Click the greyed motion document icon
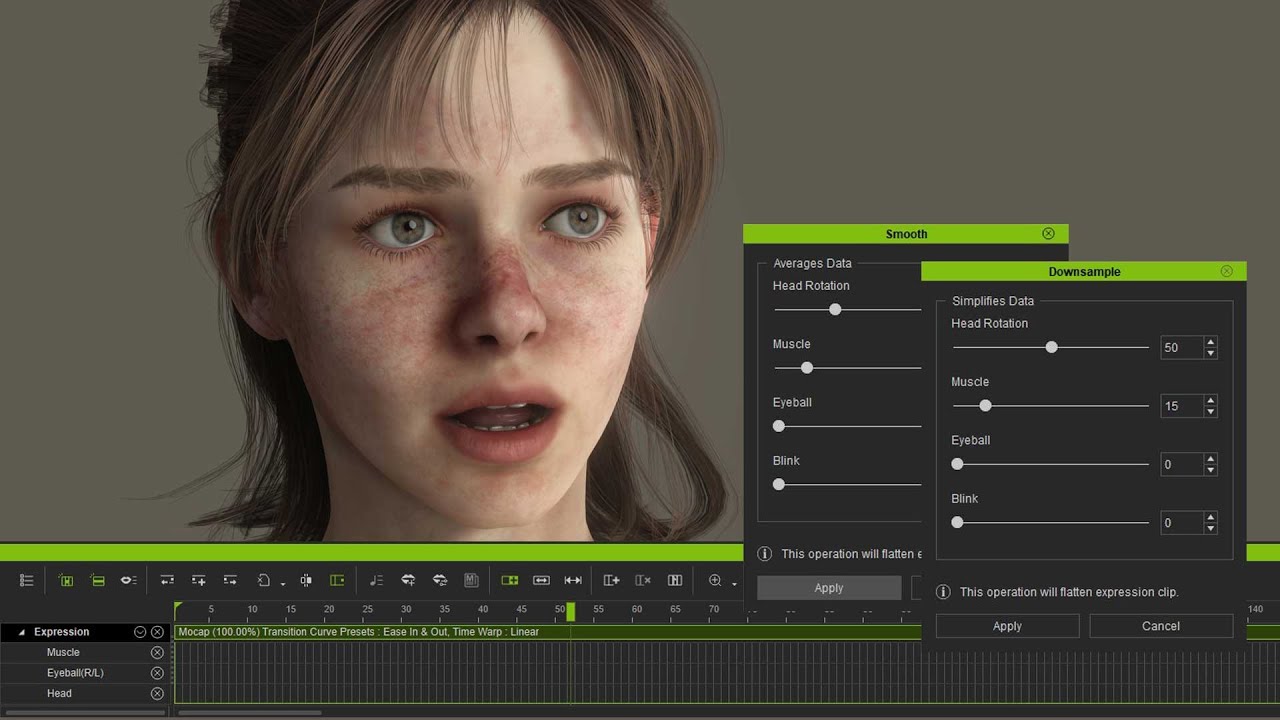1280x720 pixels. pyautogui.click(x=471, y=580)
